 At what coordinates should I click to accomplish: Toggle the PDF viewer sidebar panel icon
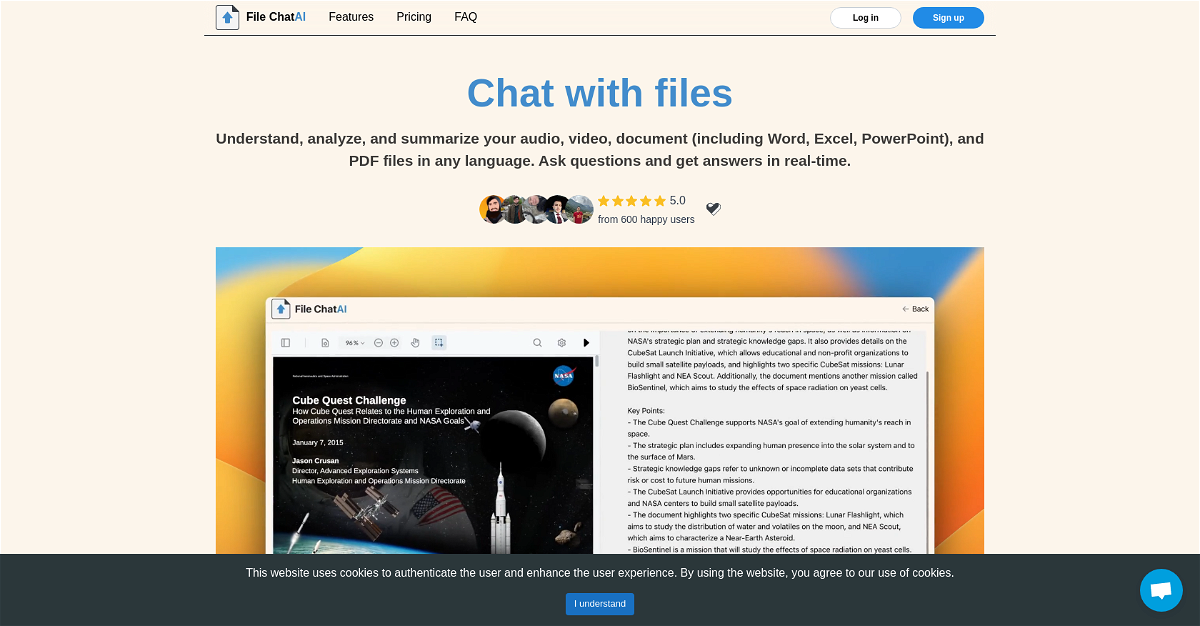(285, 342)
